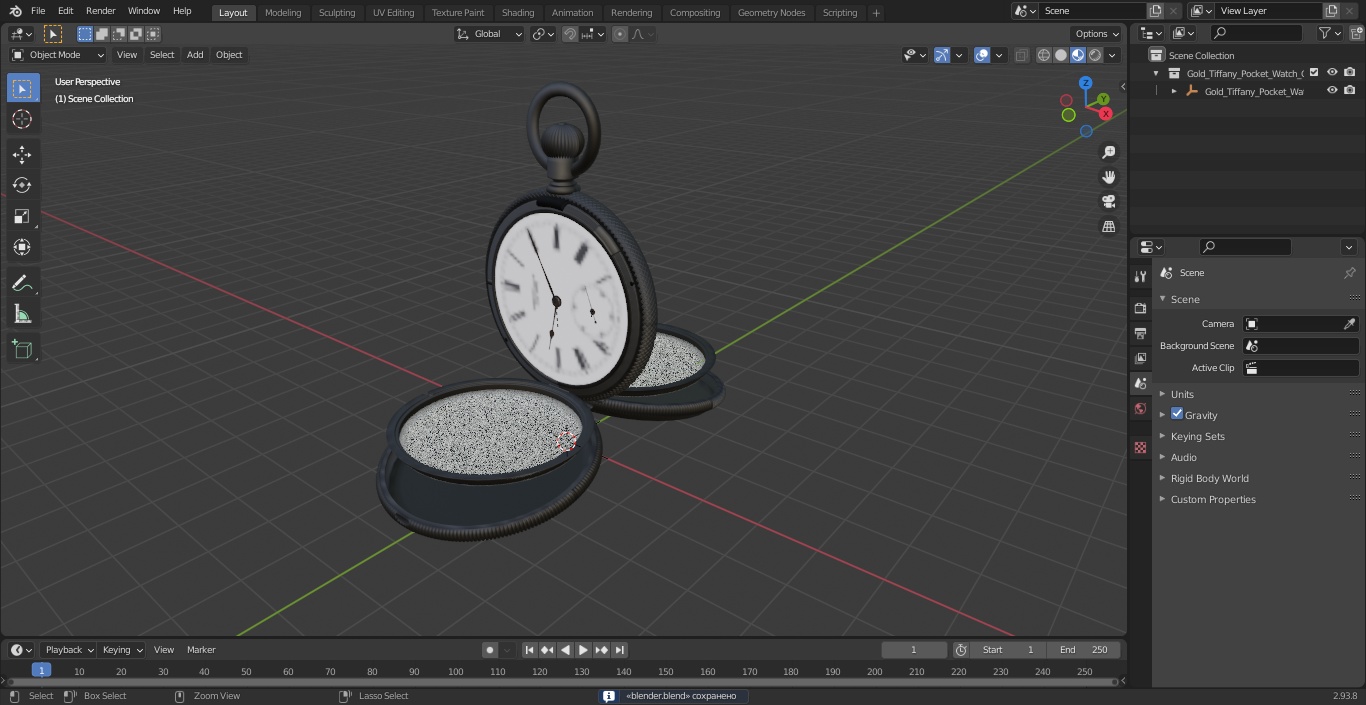1366x705 pixels.
Task: Open the Render properties tab
Action: [x=1140, y=308]
